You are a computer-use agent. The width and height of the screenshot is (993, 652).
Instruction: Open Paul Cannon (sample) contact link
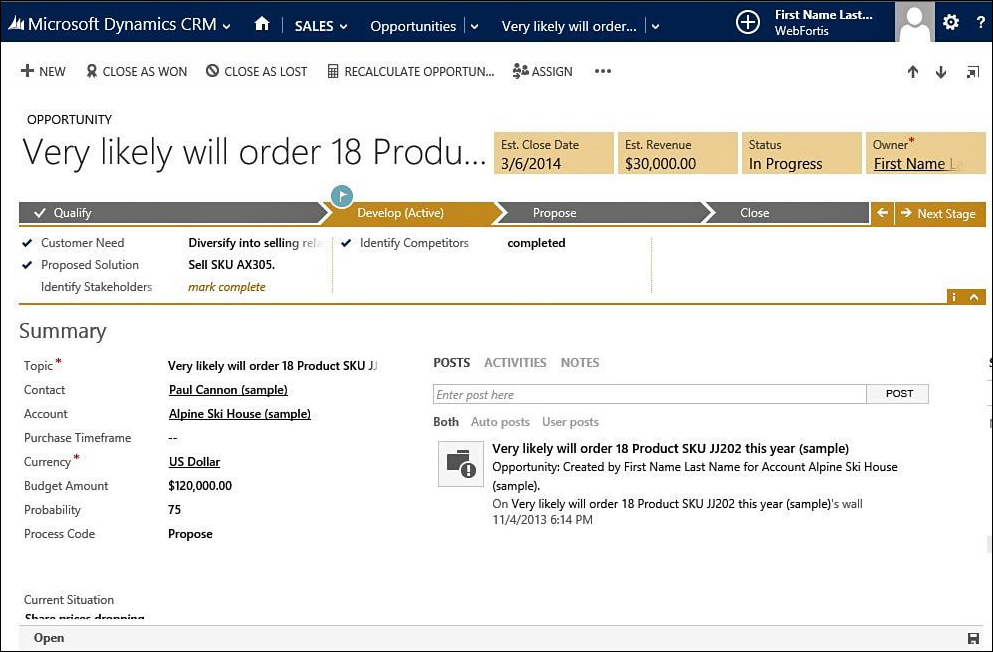pos(228,390)
